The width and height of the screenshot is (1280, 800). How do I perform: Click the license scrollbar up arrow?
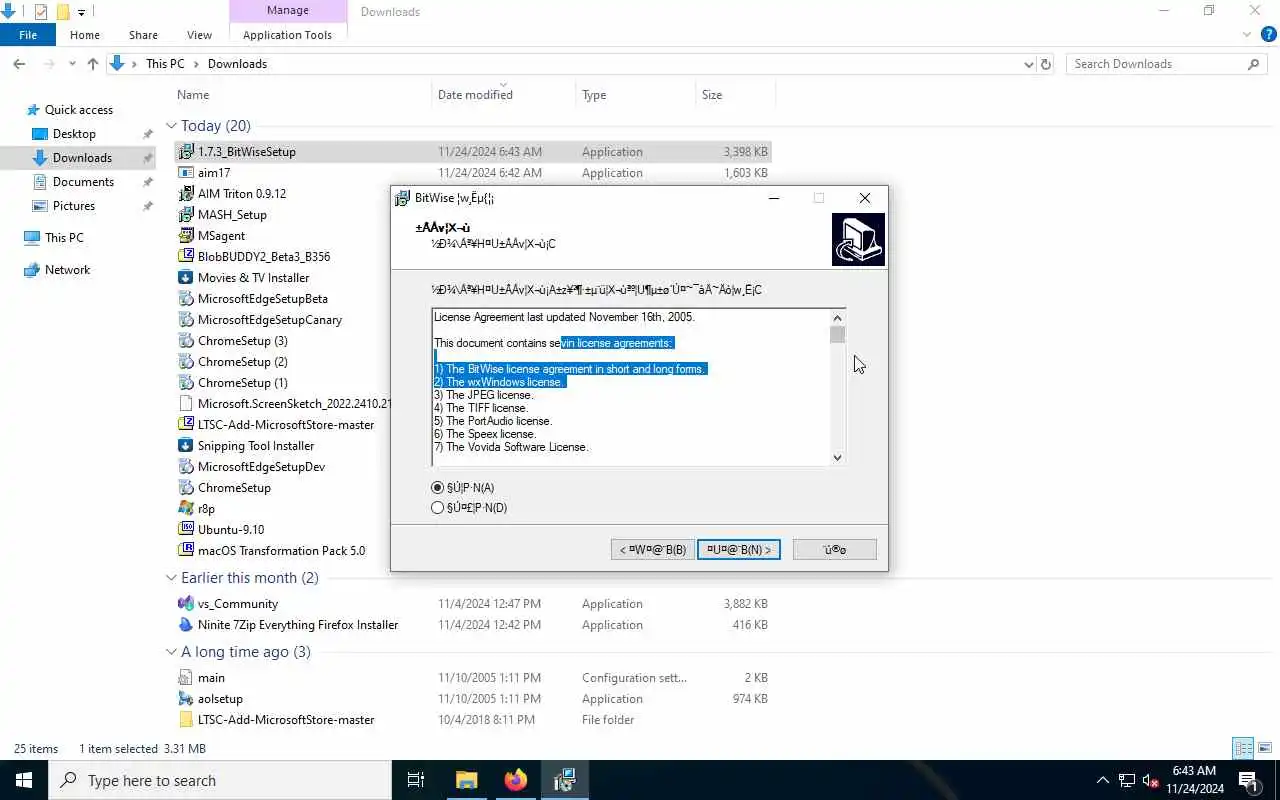coord(837,317)
